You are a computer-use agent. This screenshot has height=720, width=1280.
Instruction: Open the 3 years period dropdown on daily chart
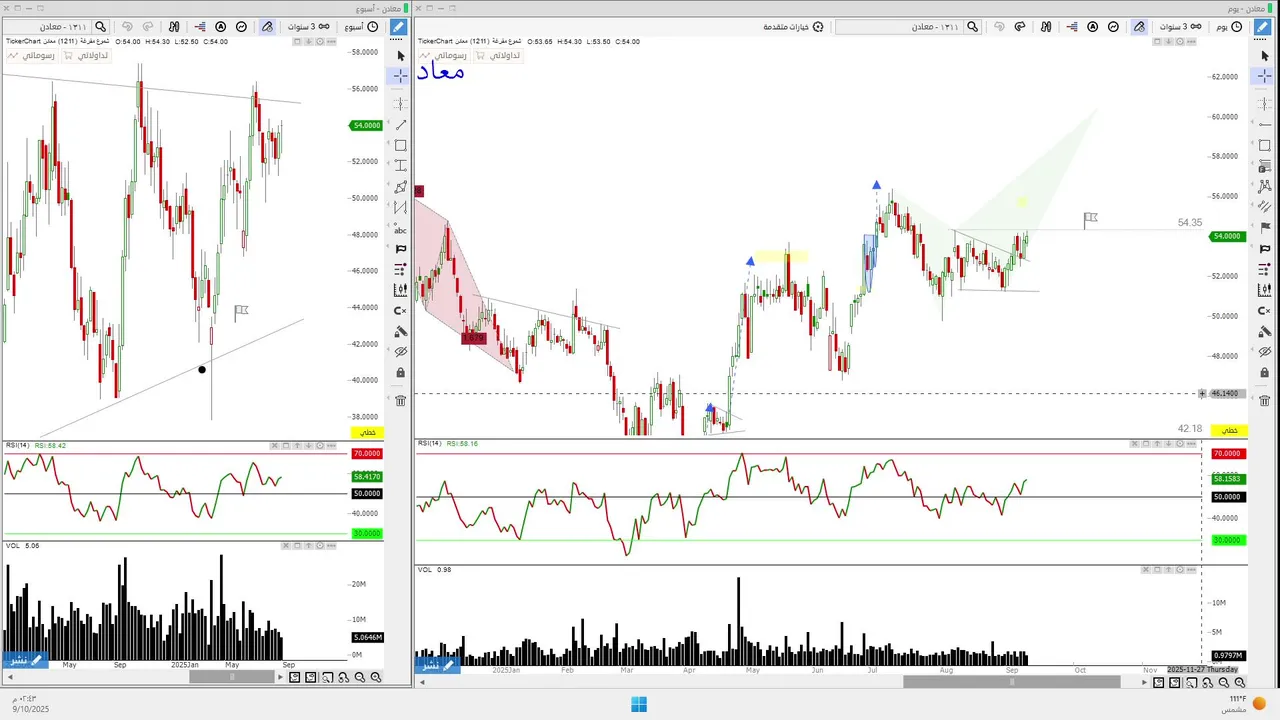click(1180, 27)
